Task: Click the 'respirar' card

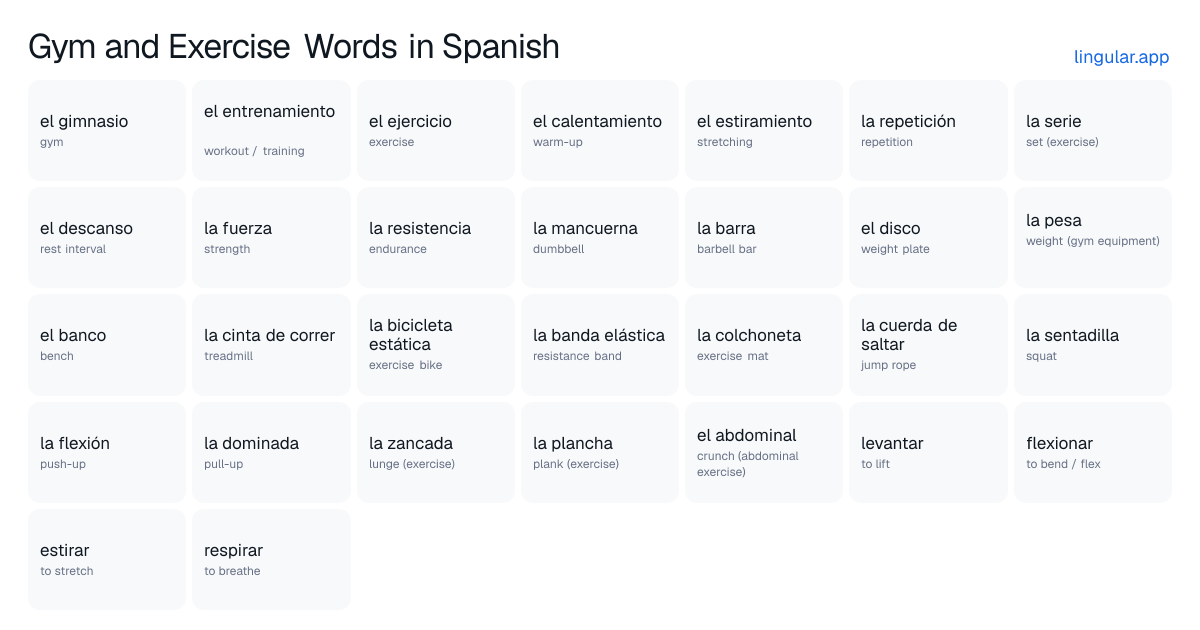Action: tap(271, 559)
